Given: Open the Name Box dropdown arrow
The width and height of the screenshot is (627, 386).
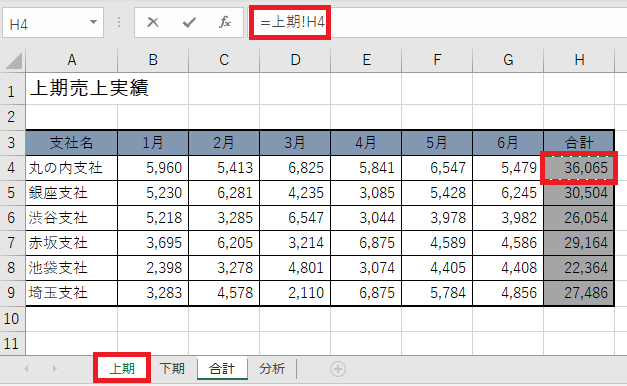Looking at the screenshot, I should (x=93, y=22).
